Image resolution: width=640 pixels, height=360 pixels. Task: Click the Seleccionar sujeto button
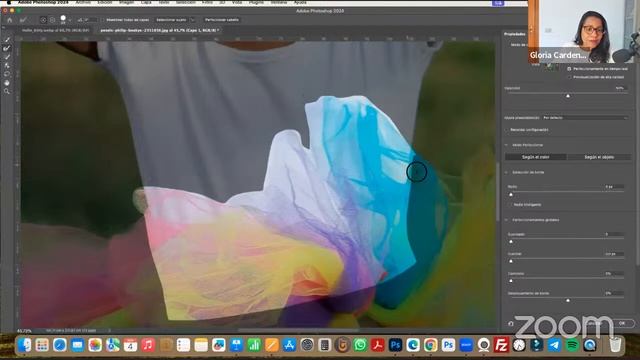(171, 20)
